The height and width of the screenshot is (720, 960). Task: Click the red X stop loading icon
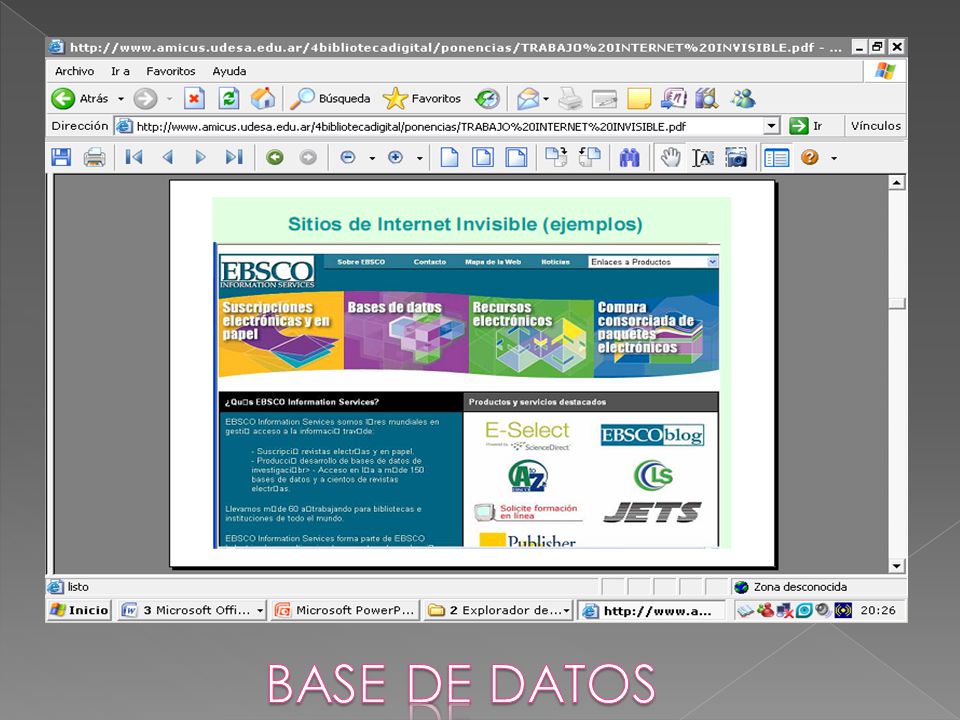tap(194, 99)
